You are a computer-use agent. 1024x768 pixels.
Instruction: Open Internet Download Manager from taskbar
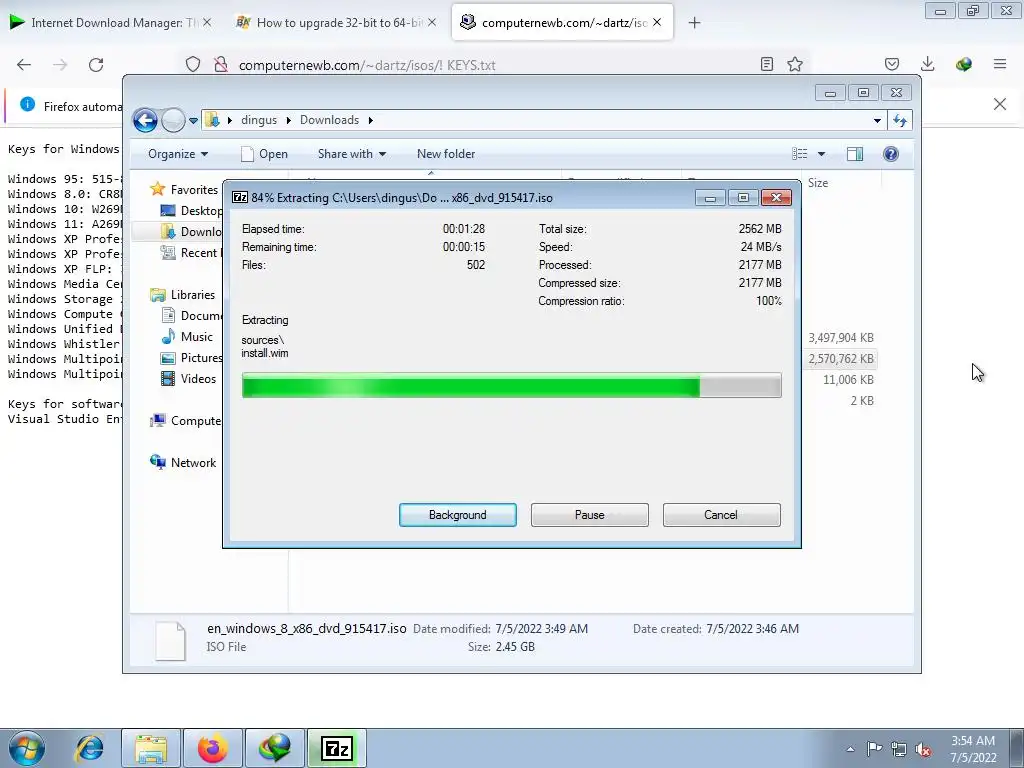tap(274, 748)
